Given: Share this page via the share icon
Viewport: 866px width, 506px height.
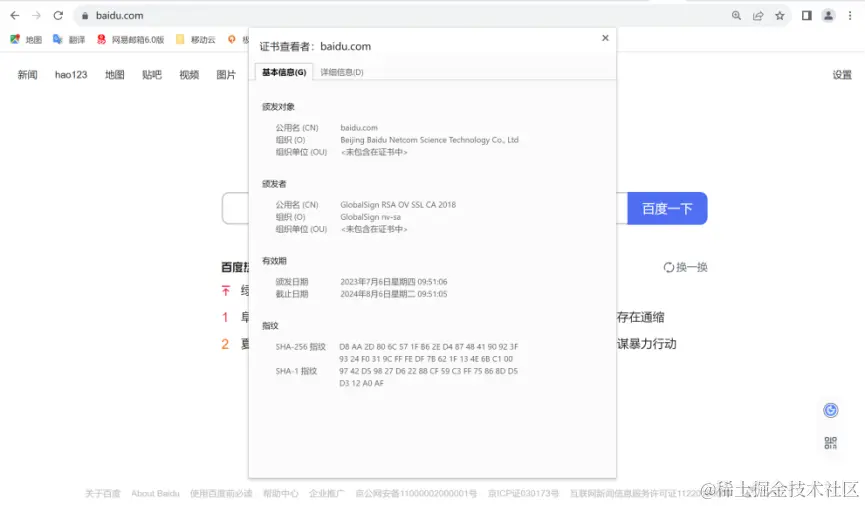Looking at the screenshot, I should [x=758, y=15].
